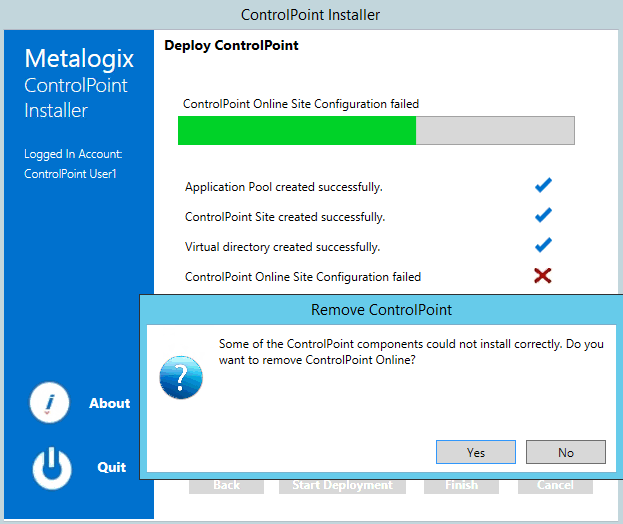The image size is (623, 524).
Task: Click the disabled Finish button
Action: pyautogui.click(x=461, y=486)
